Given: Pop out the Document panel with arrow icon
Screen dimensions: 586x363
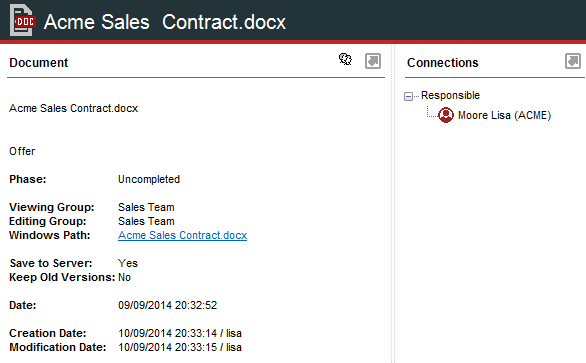Looking at the screenshot, I should (373, 61).
